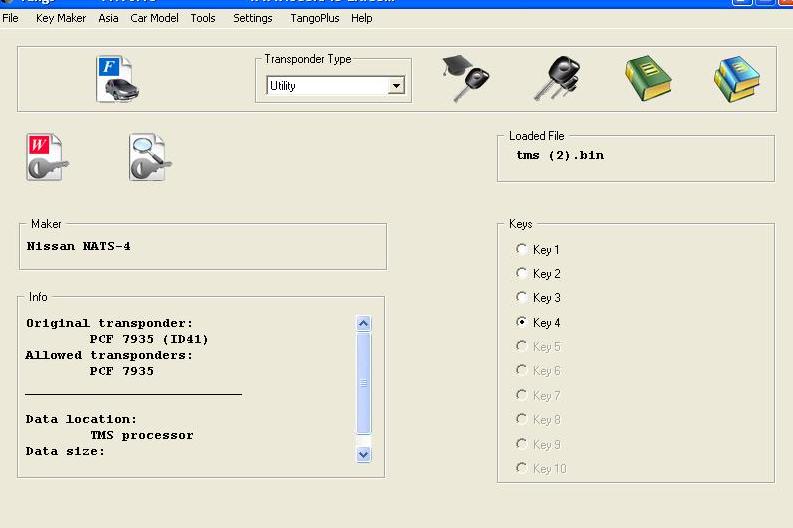Open the Settings menu
The height and width of the screenshot is (528, 793).
252,18
